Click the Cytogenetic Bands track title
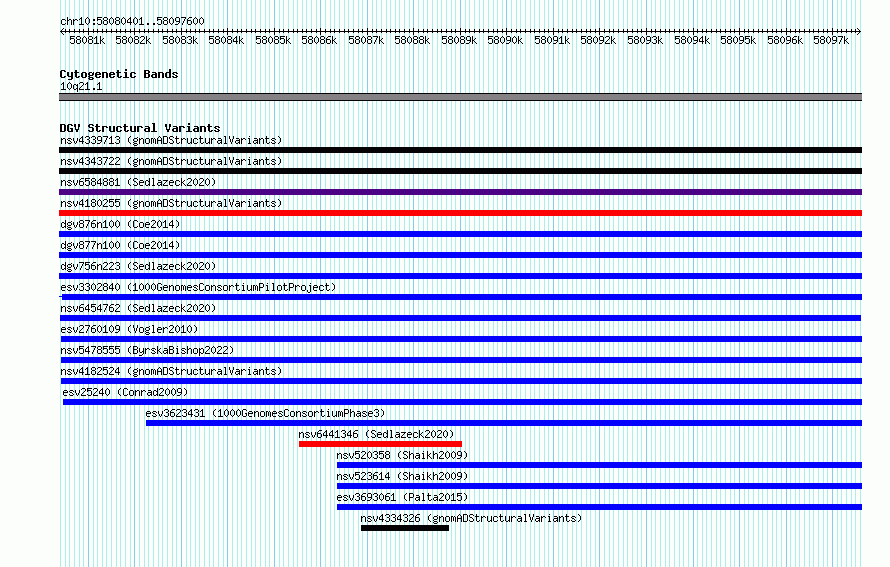Image resolution: width=890 pixels, height=567 pixels. (119, 74)
